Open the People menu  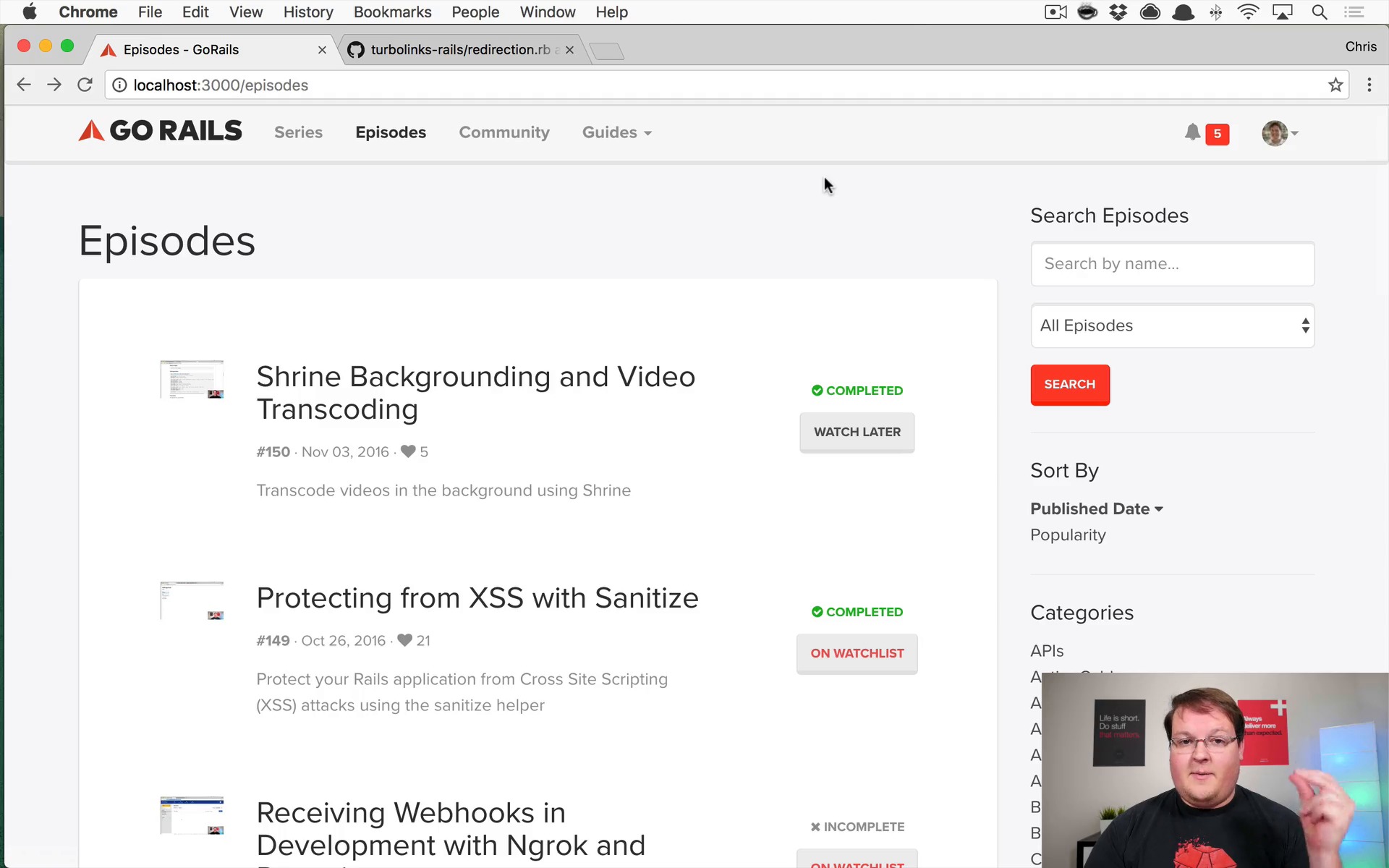(x=475, y=12)
